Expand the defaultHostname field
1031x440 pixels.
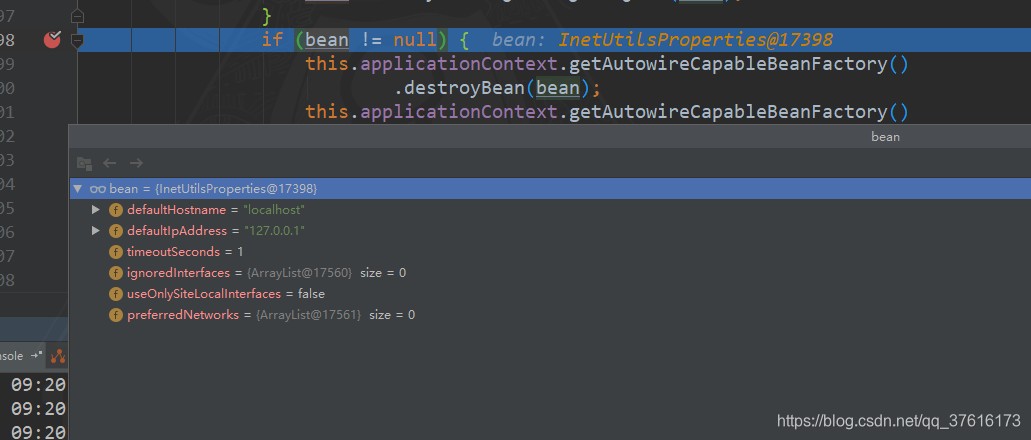click(95, 210)
